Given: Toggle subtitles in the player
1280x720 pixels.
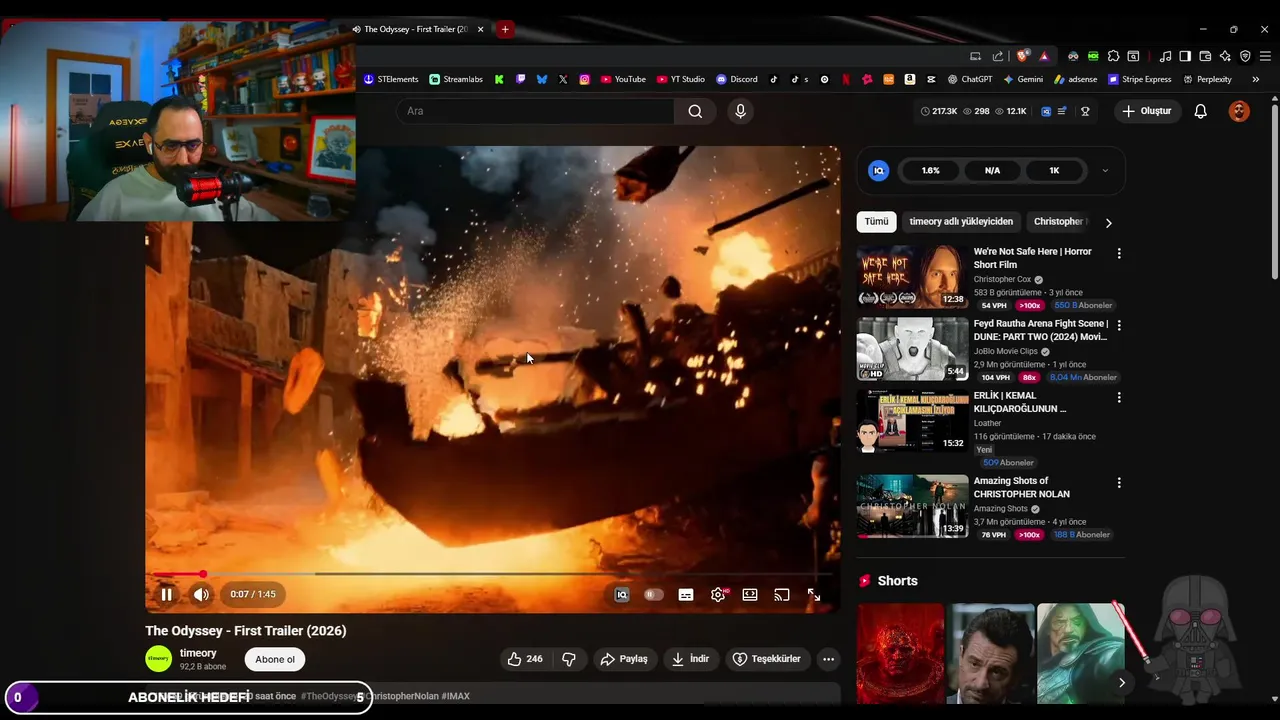Looking at the screenshot, I should point(686,594).
